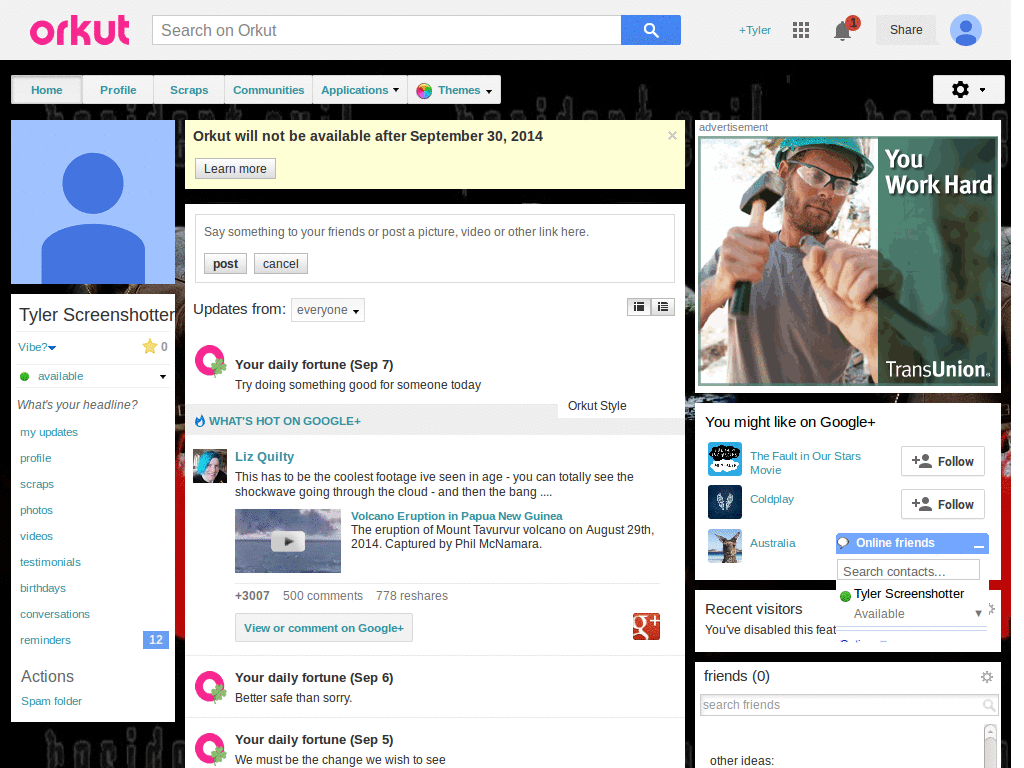Open account avatar in top bar

965,30
